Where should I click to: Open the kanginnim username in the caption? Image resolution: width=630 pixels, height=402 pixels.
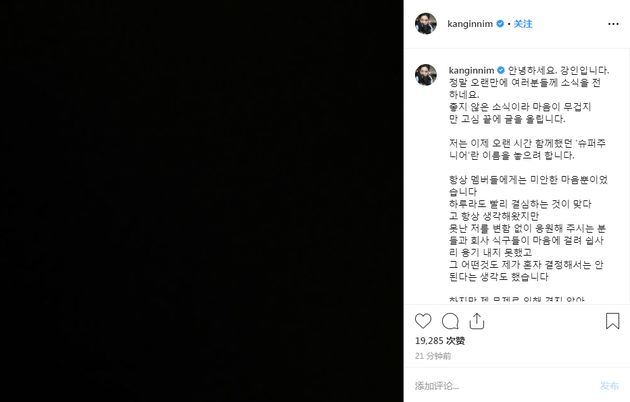point(471,71)
